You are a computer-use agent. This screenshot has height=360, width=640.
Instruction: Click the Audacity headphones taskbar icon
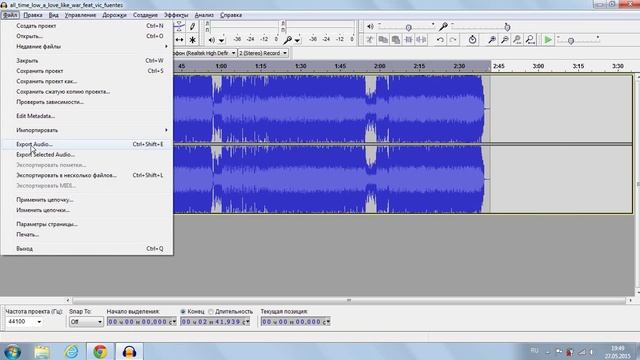pyautogui.click(x=129, y=351)
